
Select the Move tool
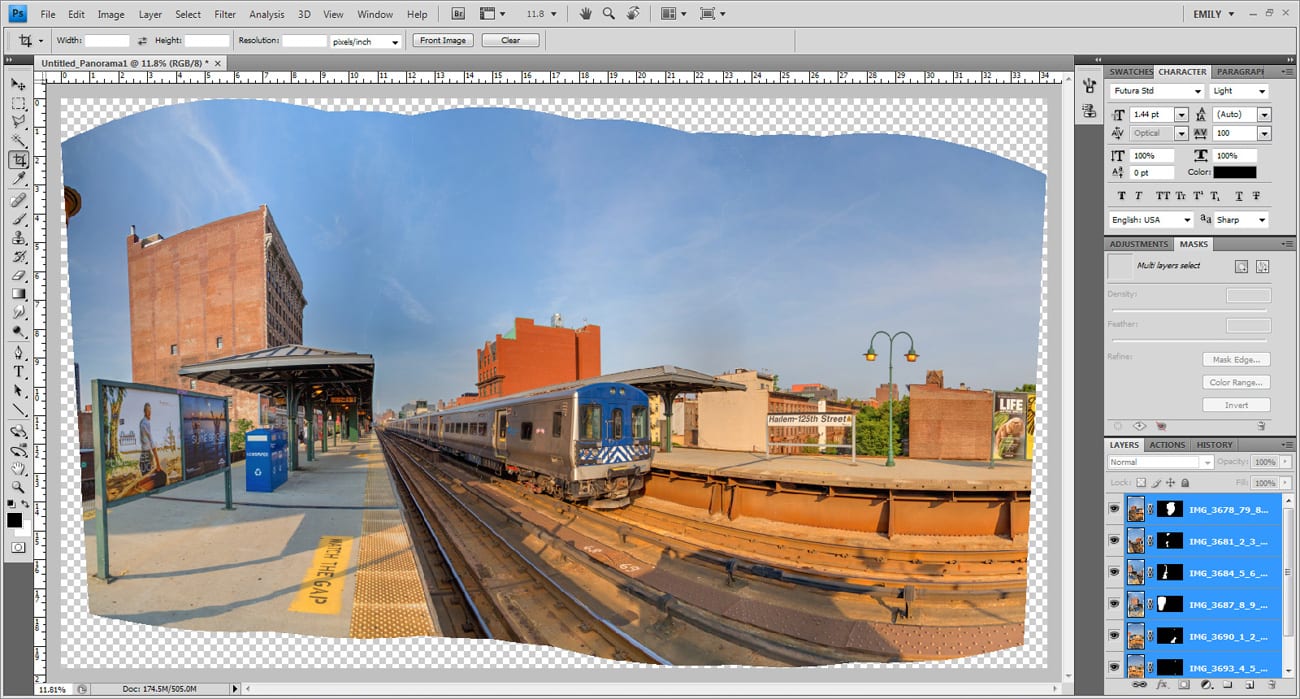coord(18,85)
